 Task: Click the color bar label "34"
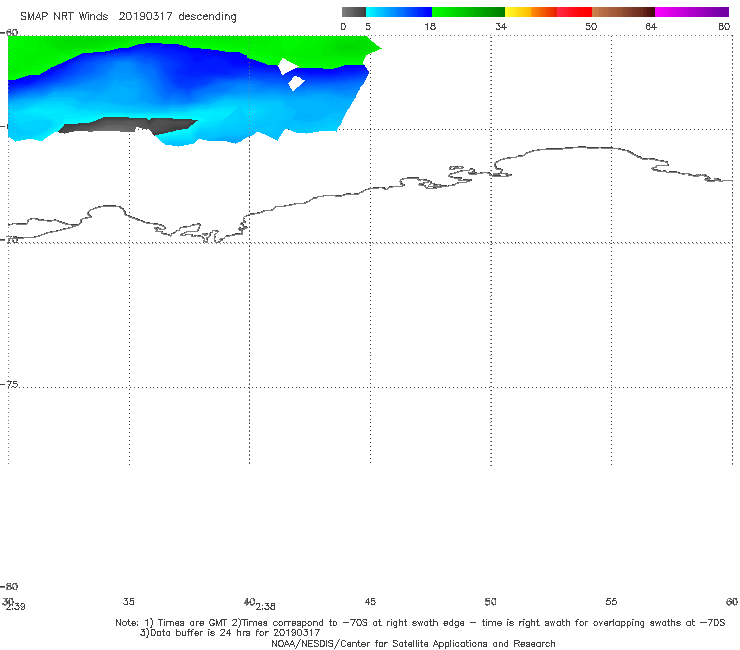(x=501, y=26)
